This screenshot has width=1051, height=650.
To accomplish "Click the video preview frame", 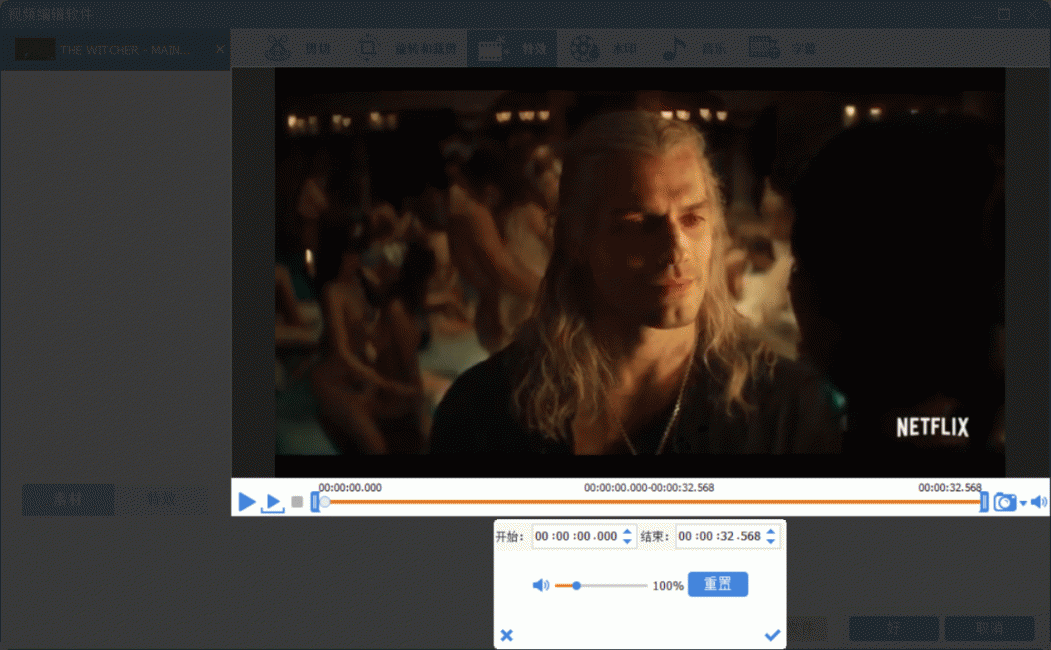I will point(639,272).
